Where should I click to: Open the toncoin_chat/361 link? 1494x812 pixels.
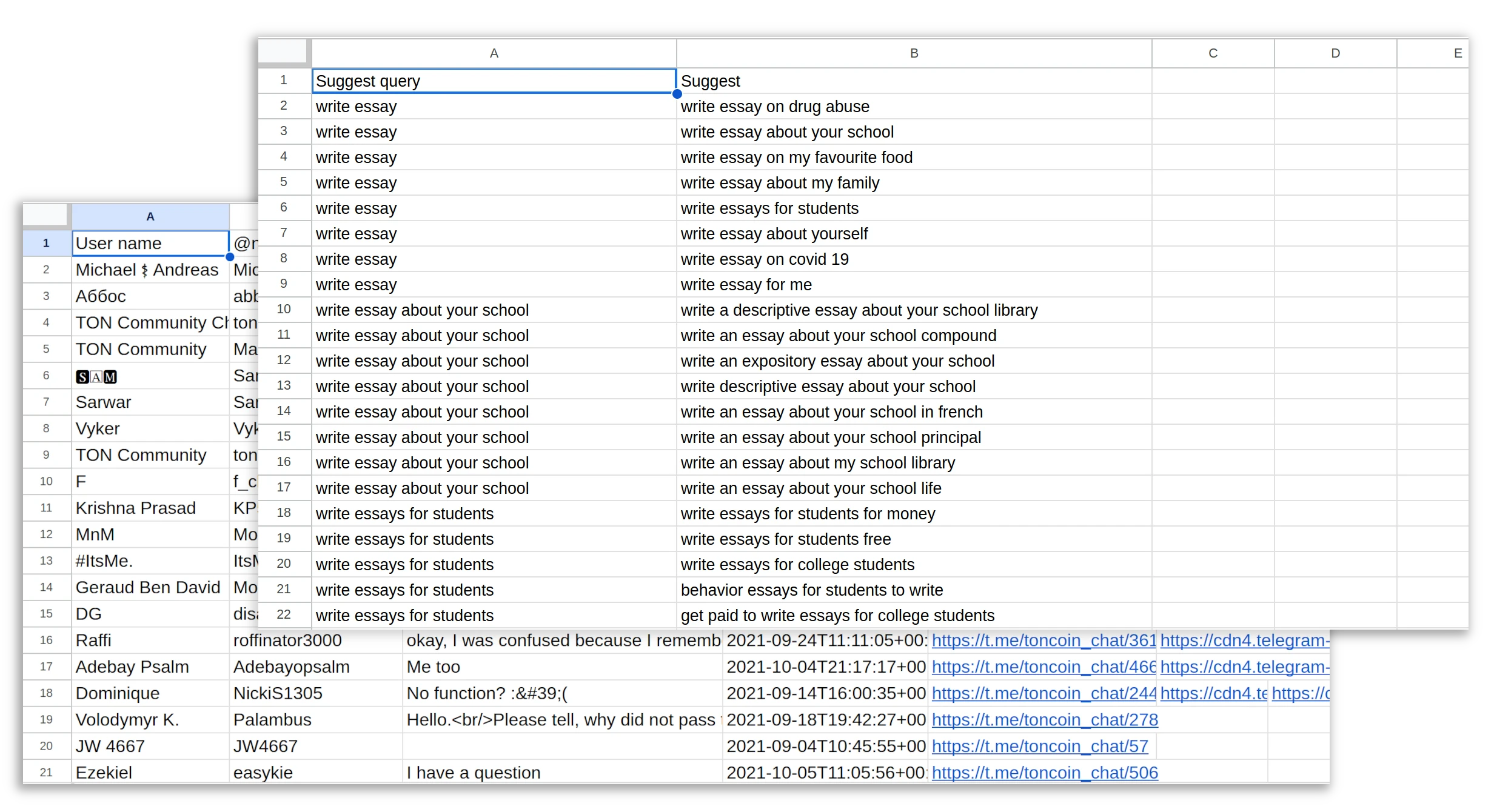pyautogui.click(x=1043, y=641)
